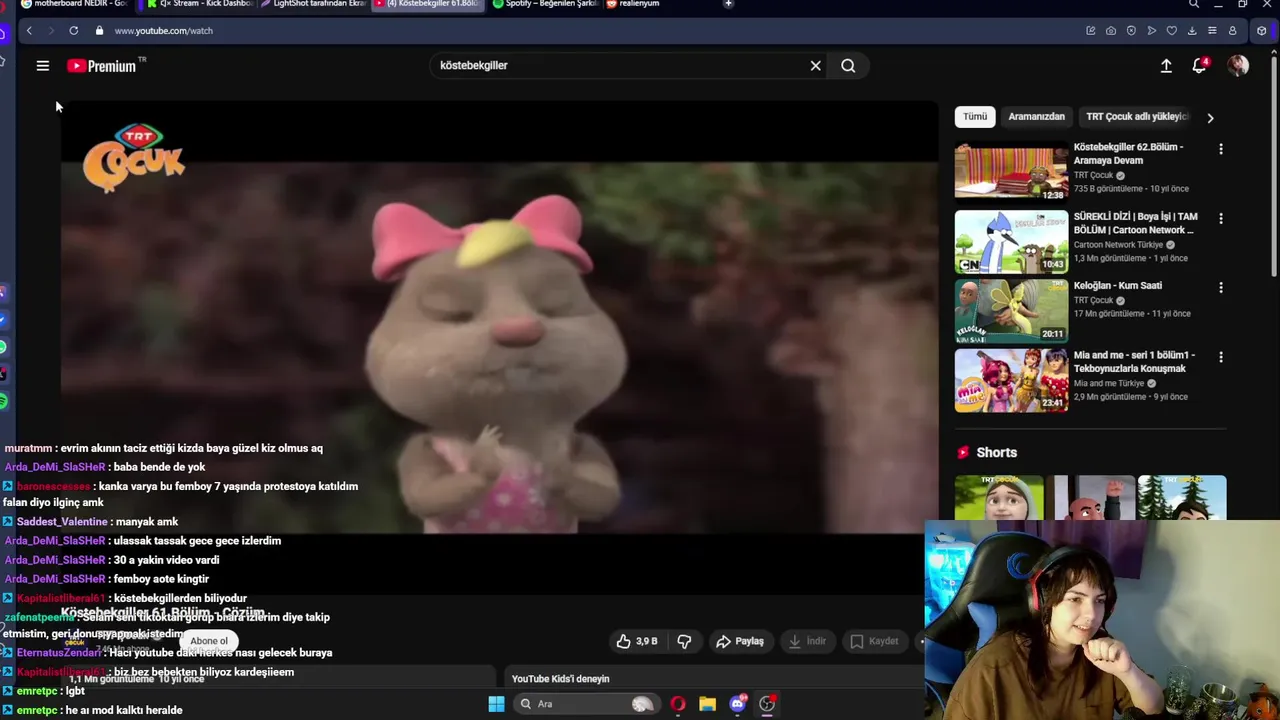
Task: Open a new browser tab with plus
Action: 728,4
